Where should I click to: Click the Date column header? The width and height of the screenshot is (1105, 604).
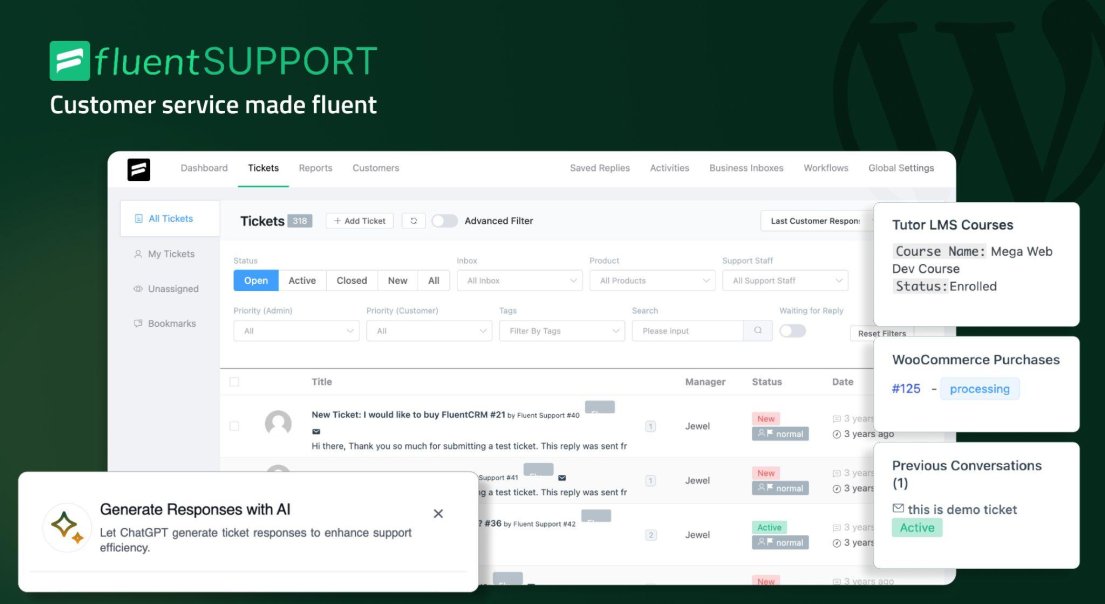pyautogui.click(x=843, y=382)
